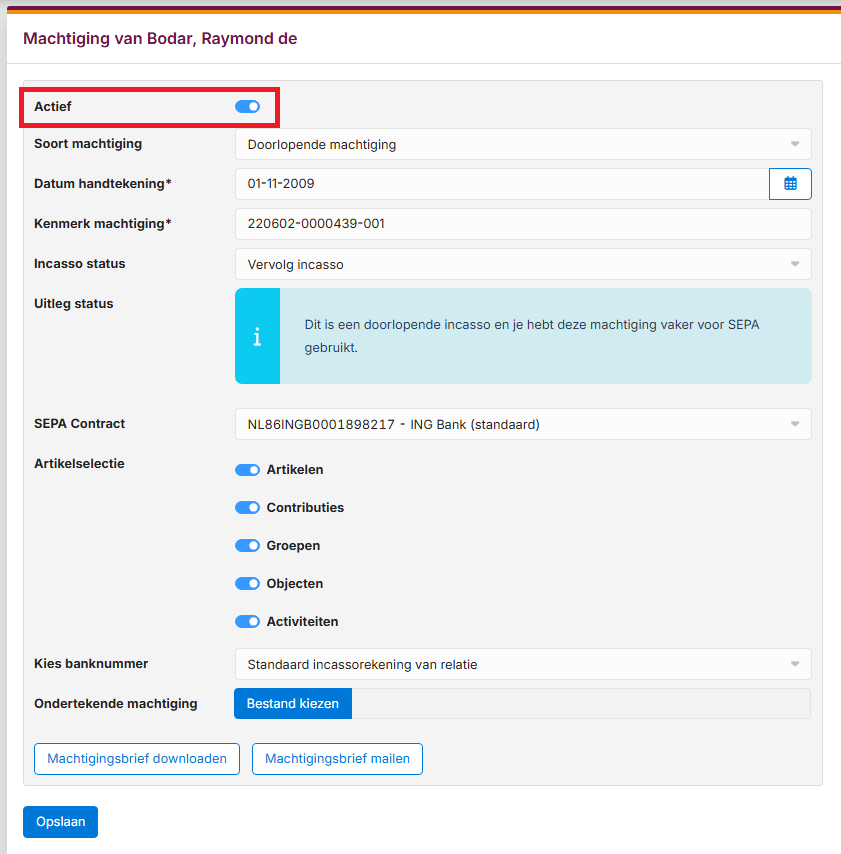Disable the Activiteiten toggle
Image resolution: width=841 pixels, height=854 pixels.
pyautogui.click(x=247, y=622)
